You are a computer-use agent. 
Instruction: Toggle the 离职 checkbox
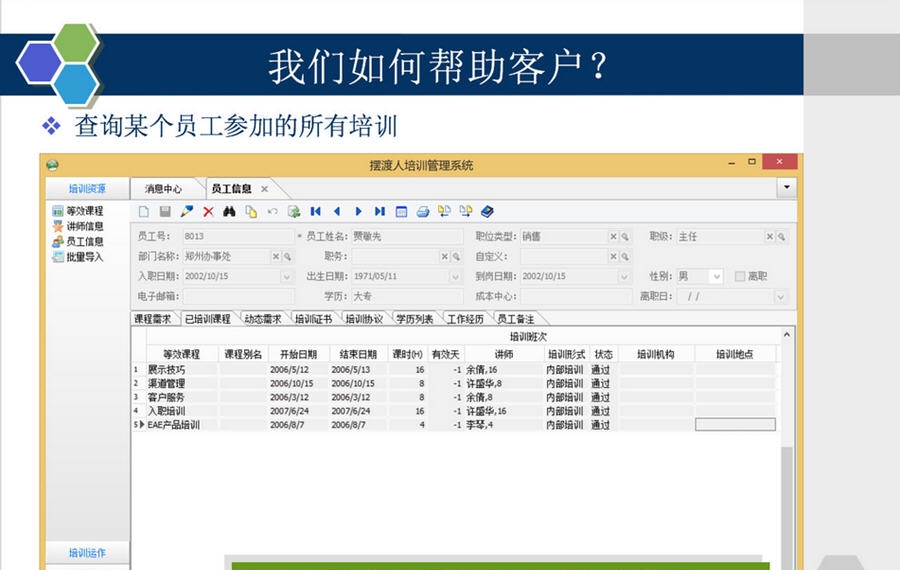tap(740, 277)
